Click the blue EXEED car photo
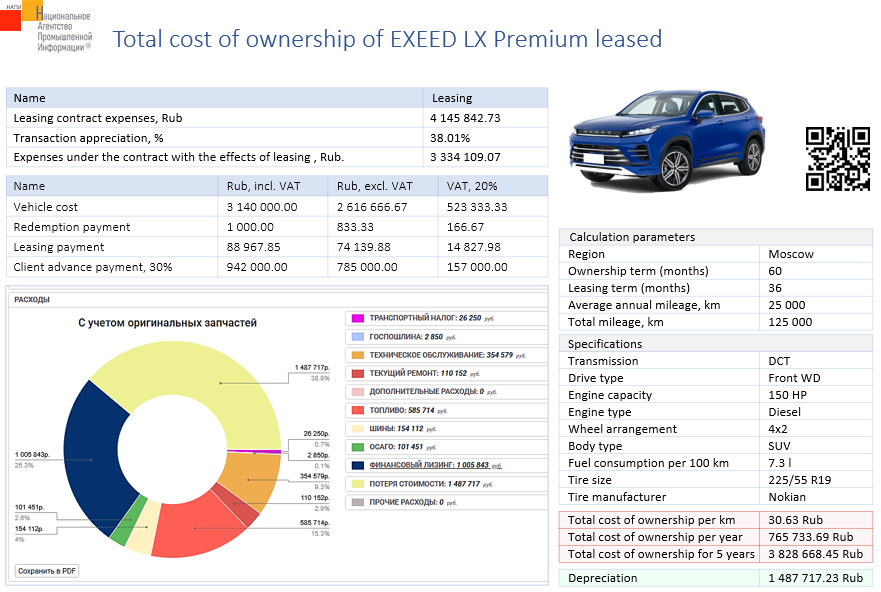 tap(667, 140)
